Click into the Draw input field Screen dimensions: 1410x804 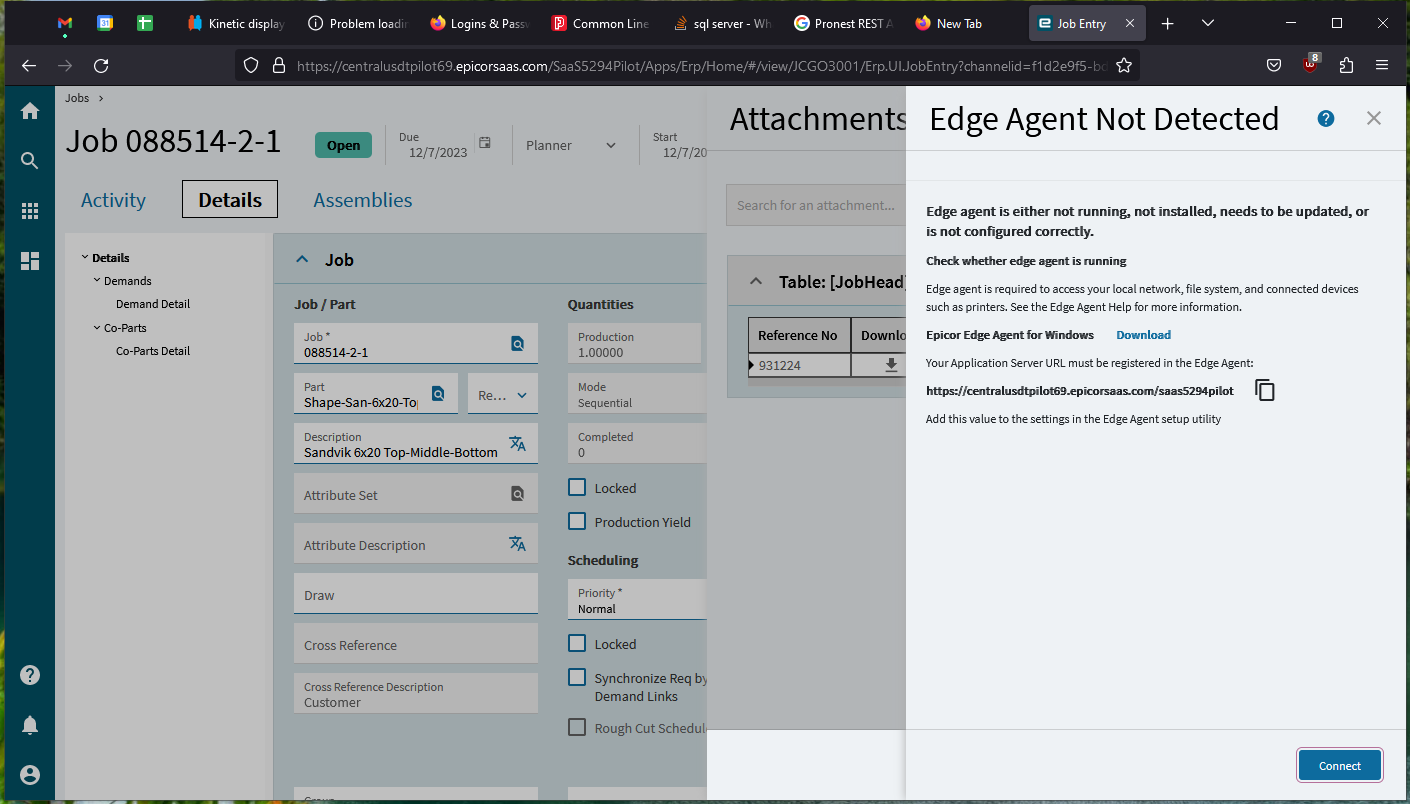click(416, 593)
